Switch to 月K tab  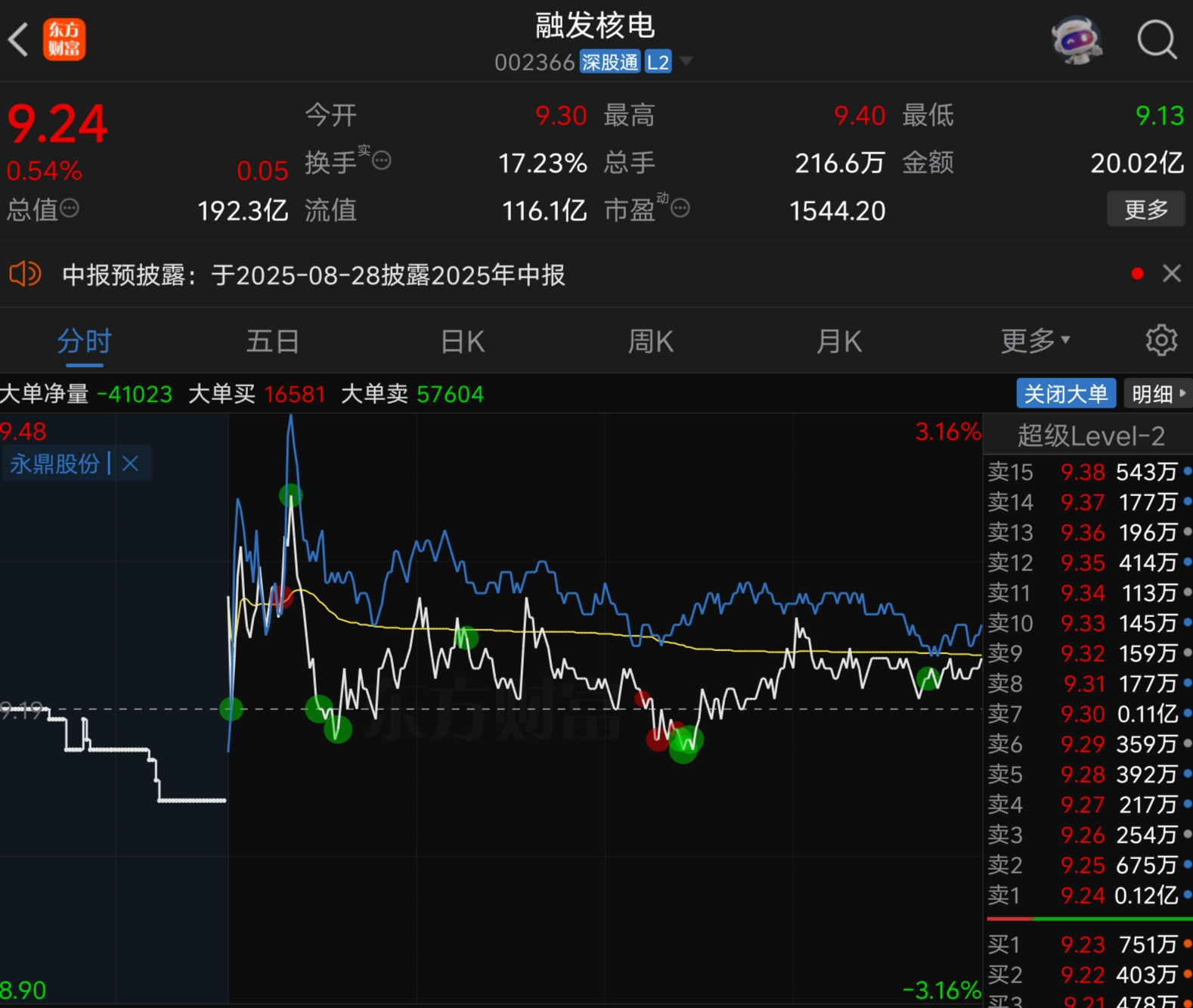click(838, 341)
